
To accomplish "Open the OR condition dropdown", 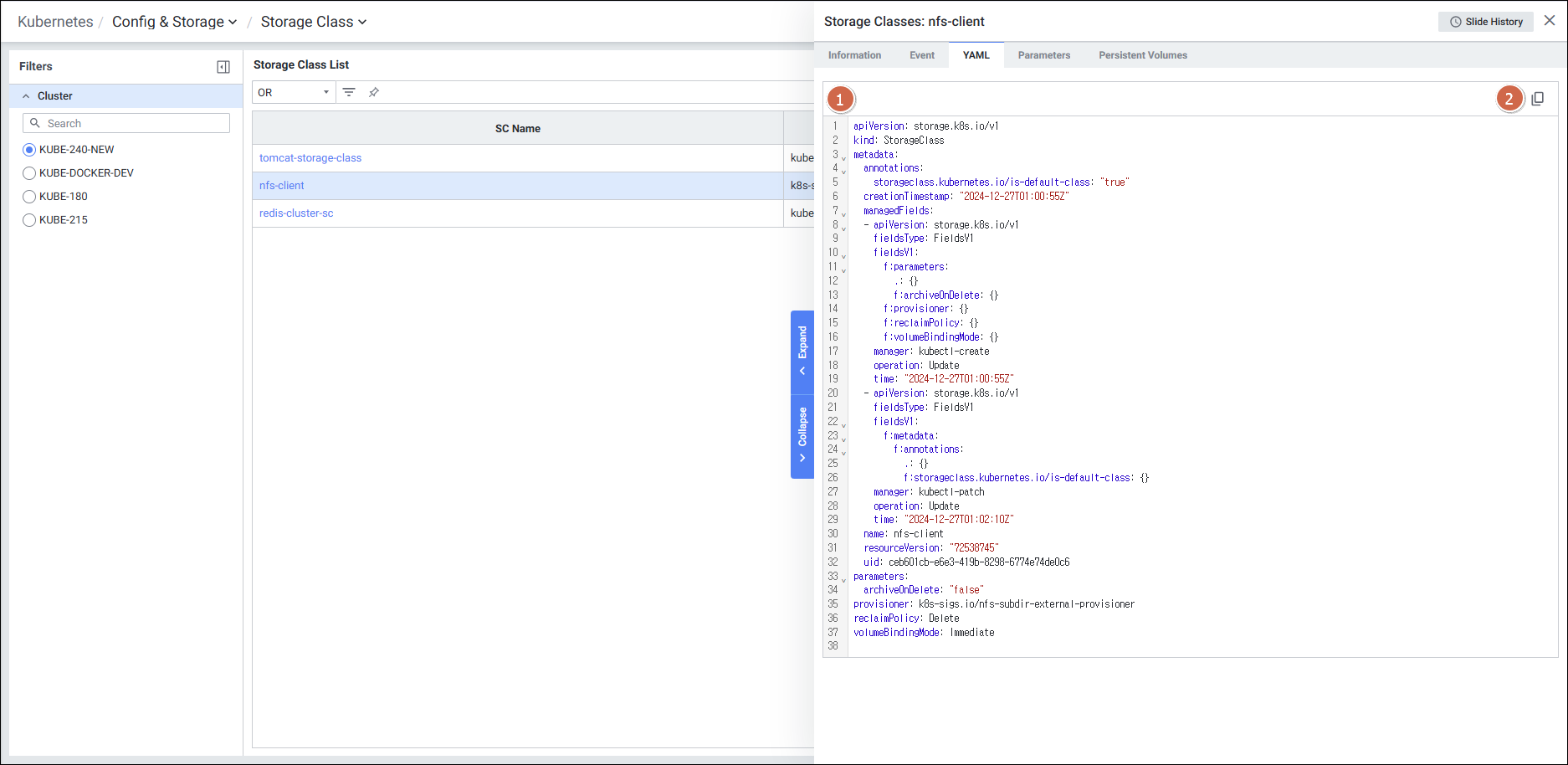I will [x=293, y=92].
